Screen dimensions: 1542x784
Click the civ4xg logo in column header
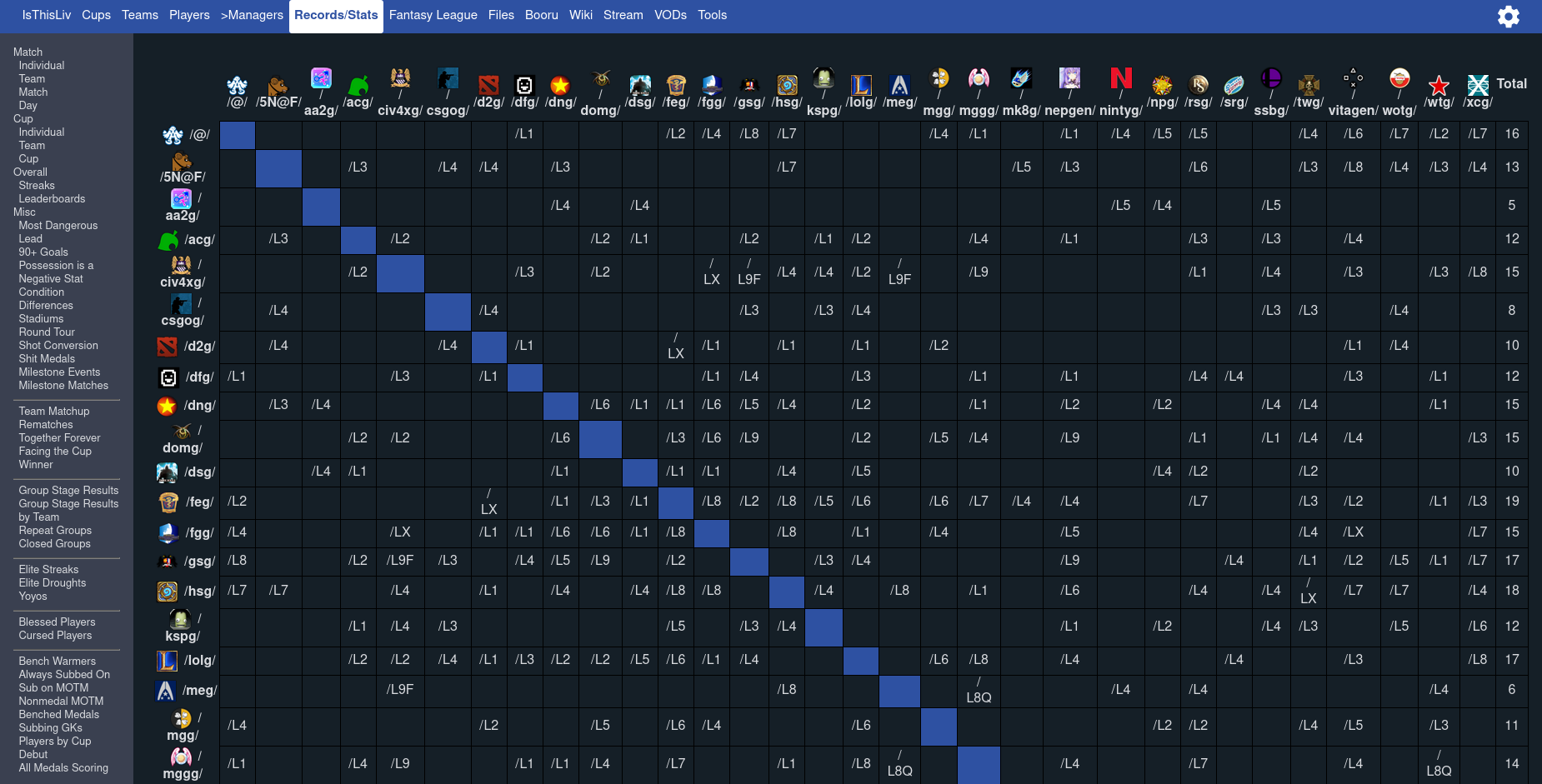(400, 77)
